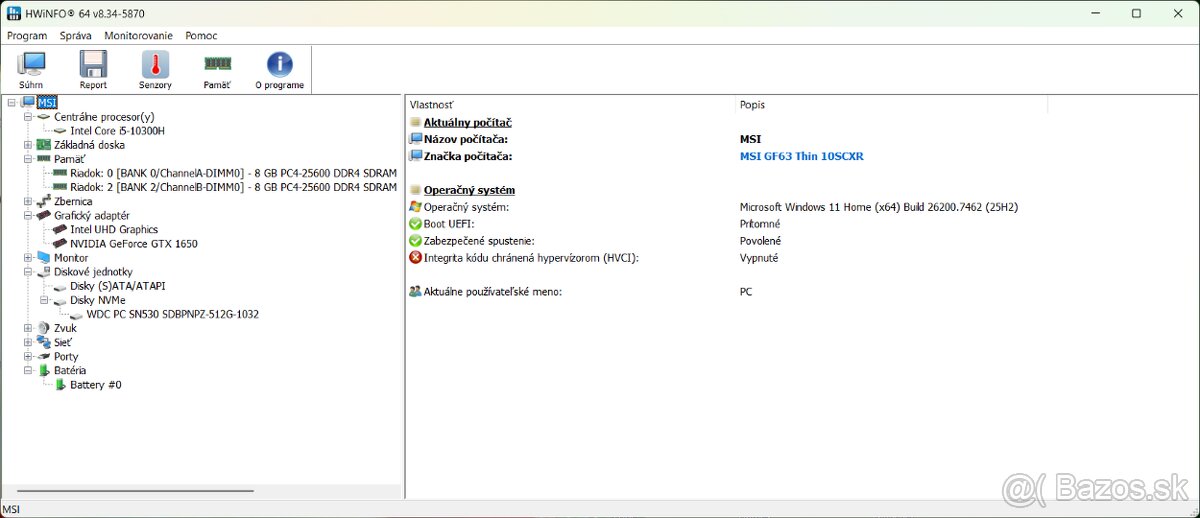1200x518 pixels.
Task: Click the computer icon beside MSI root node
Action: pos(28,102)
